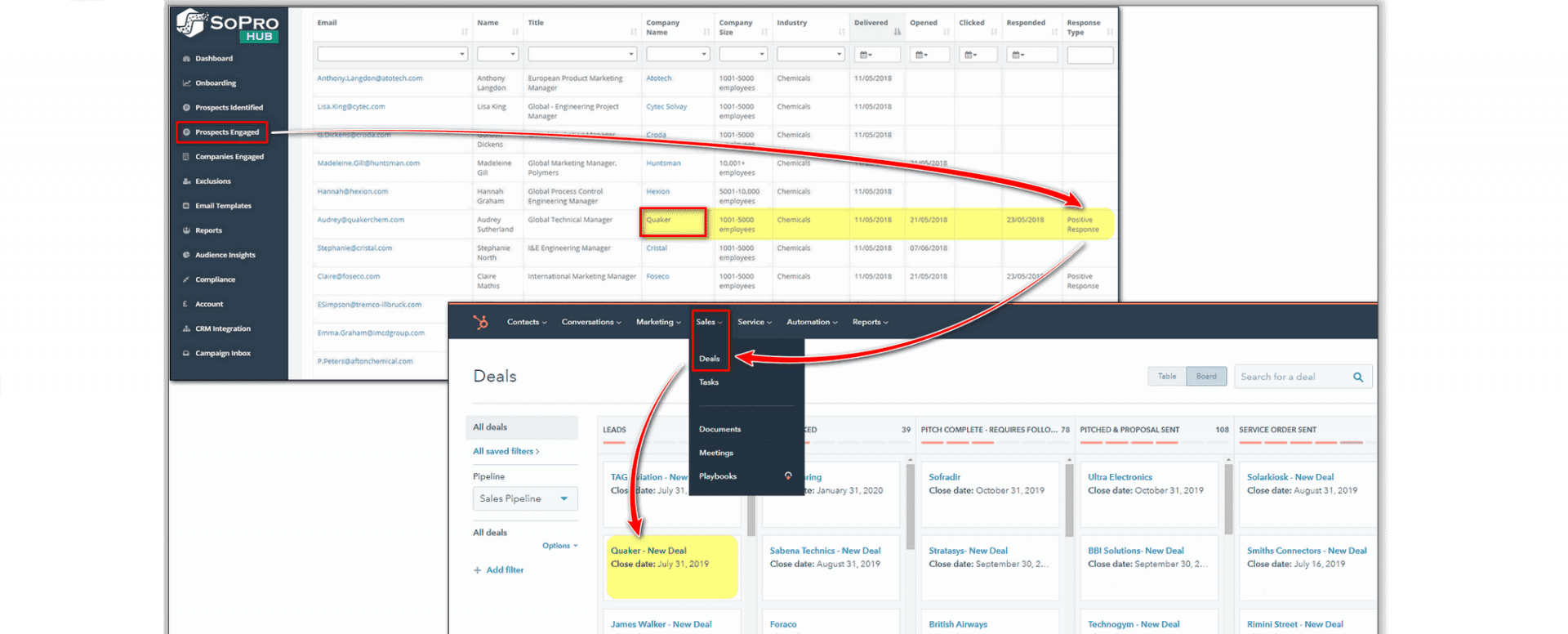Image resolution: width=1568 pixels, height=634 pixels.
Task: Click the Campaign Inbox sidebar icon
Action: click(186, 354)
